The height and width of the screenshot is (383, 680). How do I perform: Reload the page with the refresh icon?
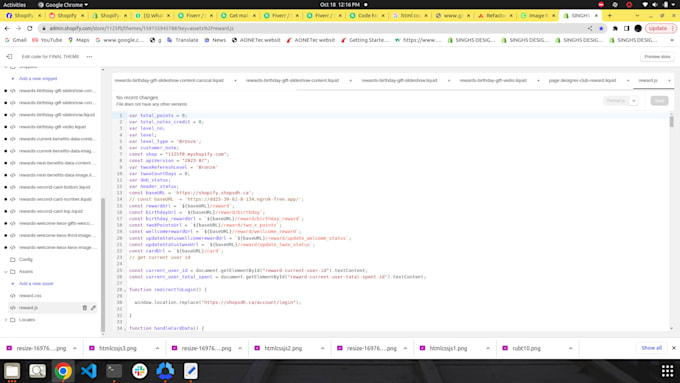29,28
